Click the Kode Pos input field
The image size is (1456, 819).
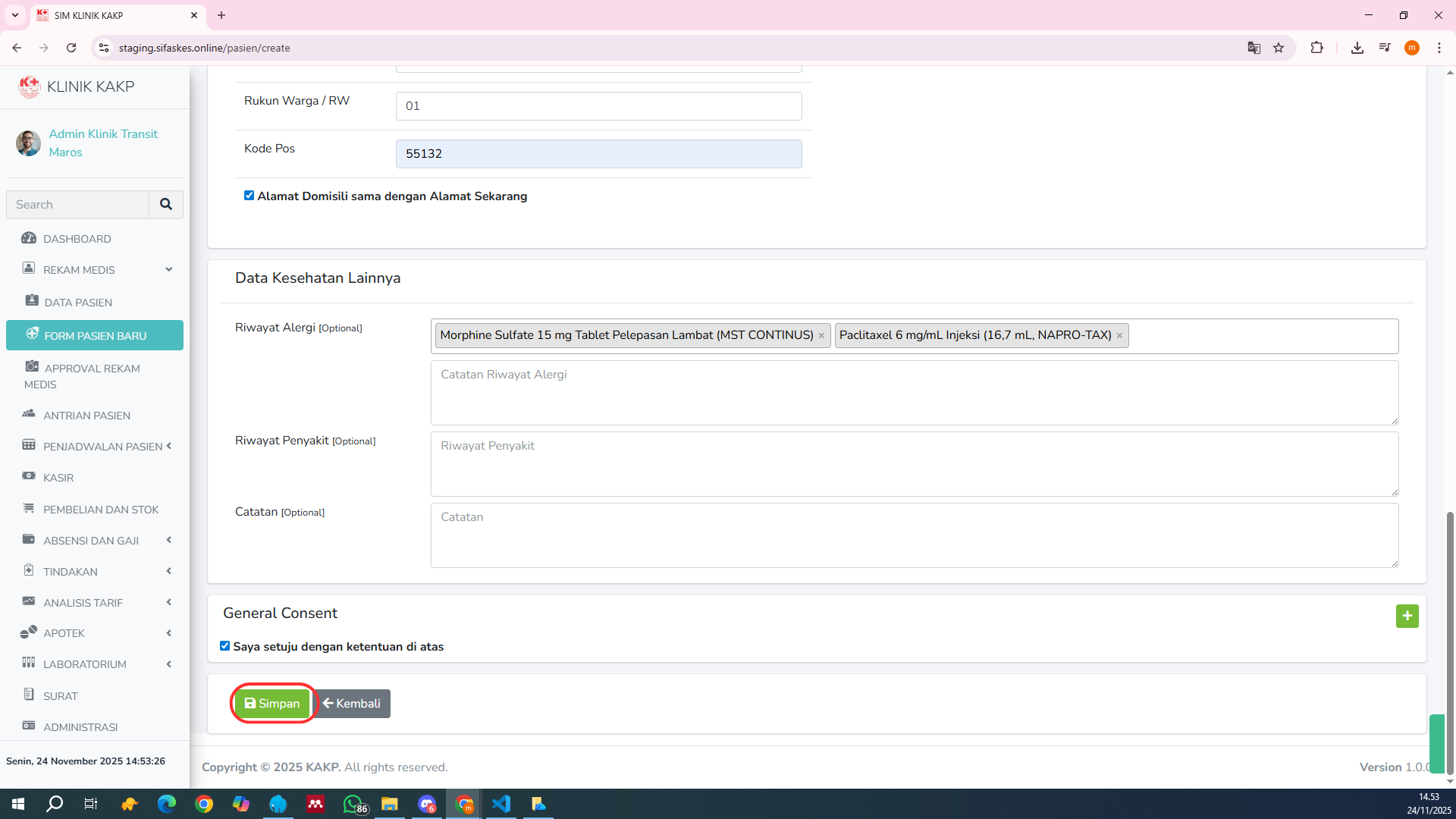point(598,154)
